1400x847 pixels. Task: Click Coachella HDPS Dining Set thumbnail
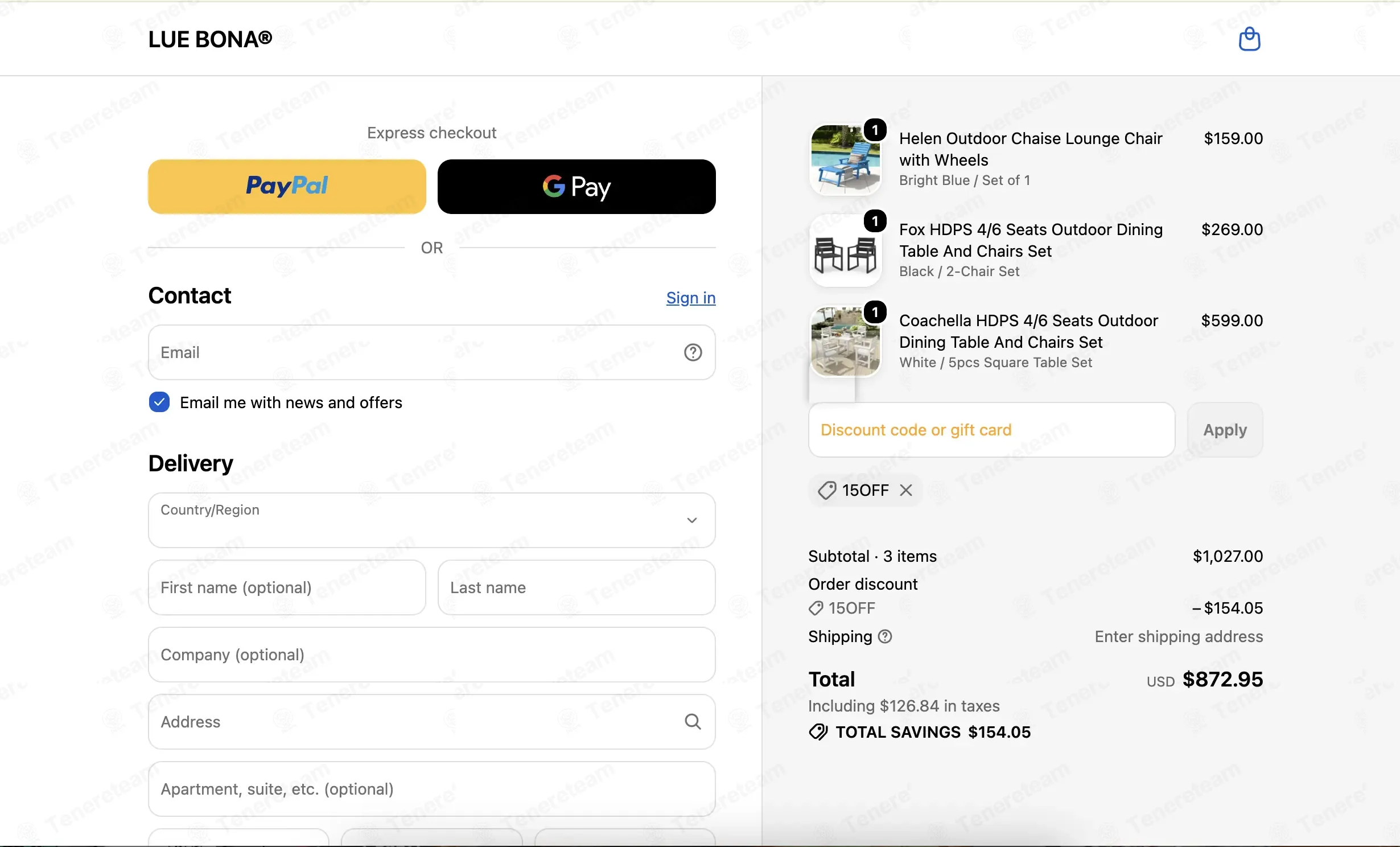click(x=845, y=342)
